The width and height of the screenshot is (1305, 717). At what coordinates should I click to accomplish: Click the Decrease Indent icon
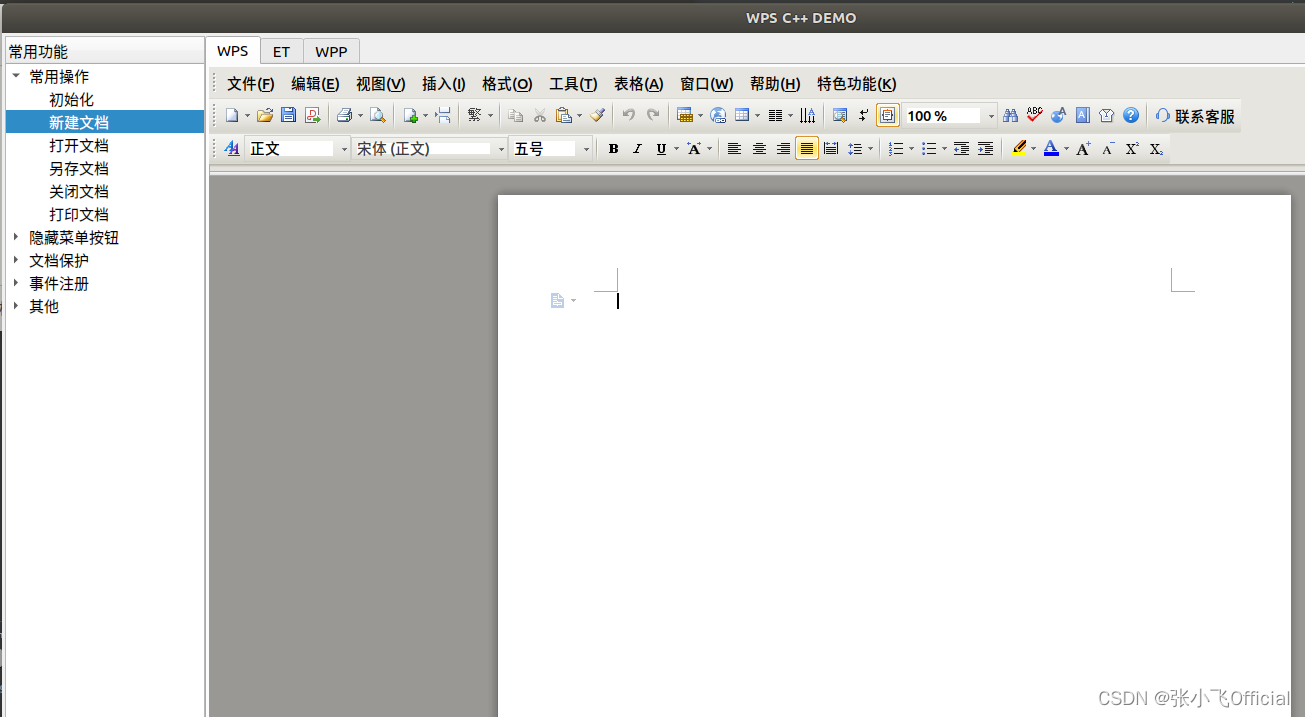(x=961, y=148)
